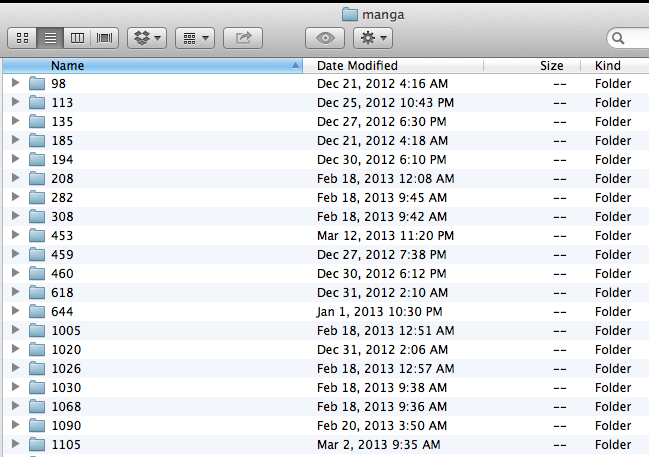This screenshot has width=649, height=457.
Task: Switch to icon view
Action: (22, 38)
